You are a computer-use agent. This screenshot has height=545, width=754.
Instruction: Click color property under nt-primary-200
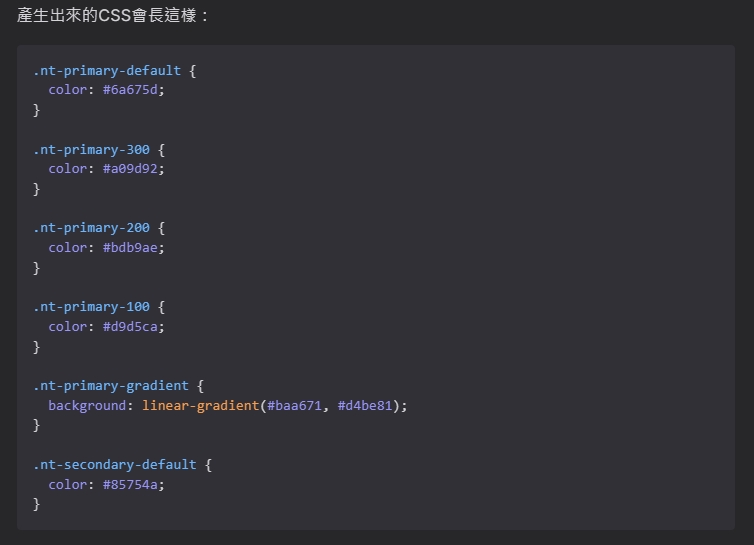pyautogui.click(x=67, y=248)
